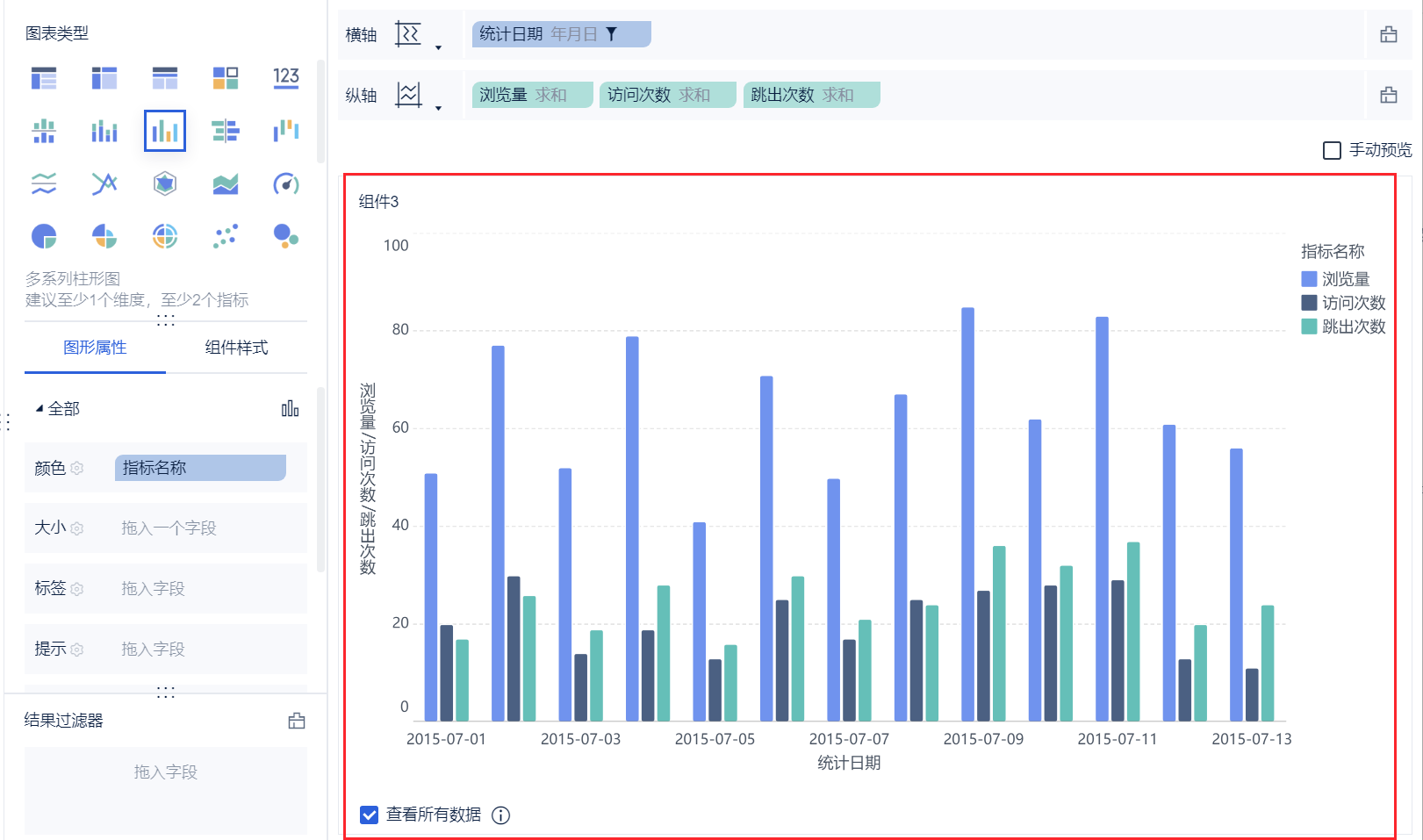The width and height of the screenshot is (1423, 840).
Task: Open the dropdown arrow beside the 纵轴 icon
Action: click(438, 109)
